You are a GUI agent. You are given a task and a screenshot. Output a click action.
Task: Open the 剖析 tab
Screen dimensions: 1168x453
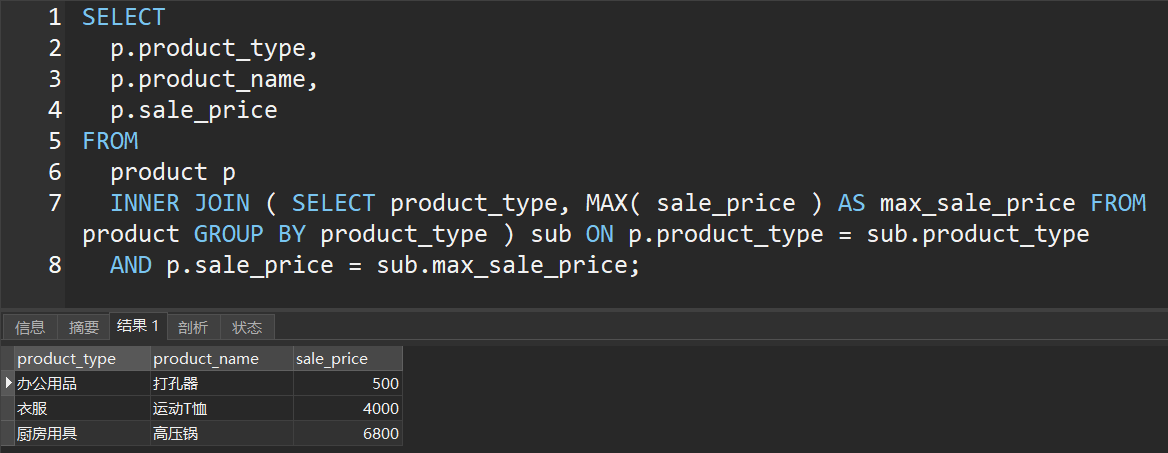[193, 327]
